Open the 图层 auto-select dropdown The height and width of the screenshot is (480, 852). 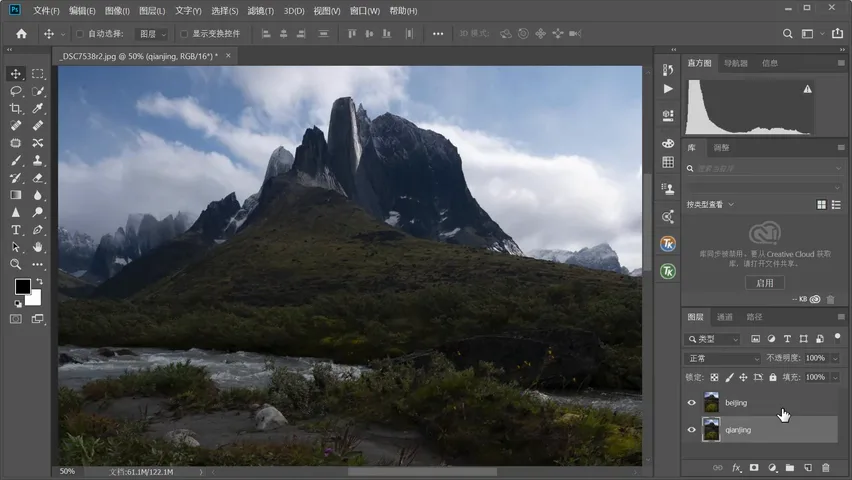coord(152,34)
